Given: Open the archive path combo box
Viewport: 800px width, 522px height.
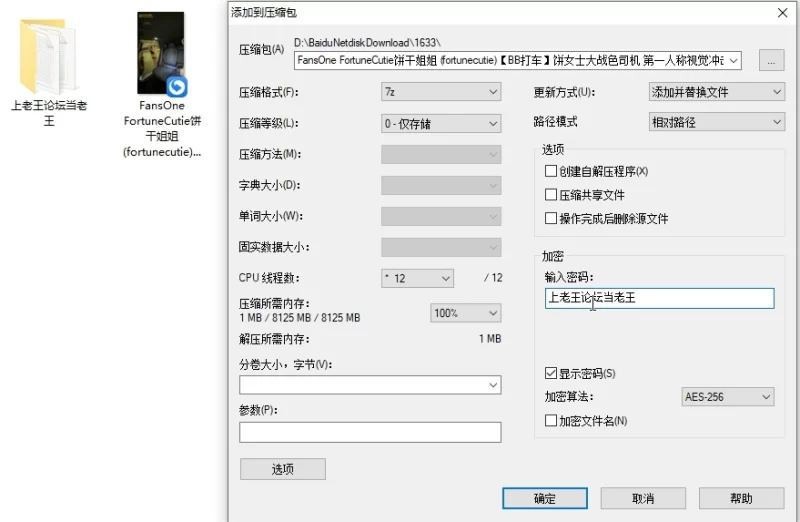Looking at the screenshot, I should click(x=518, y=61).
